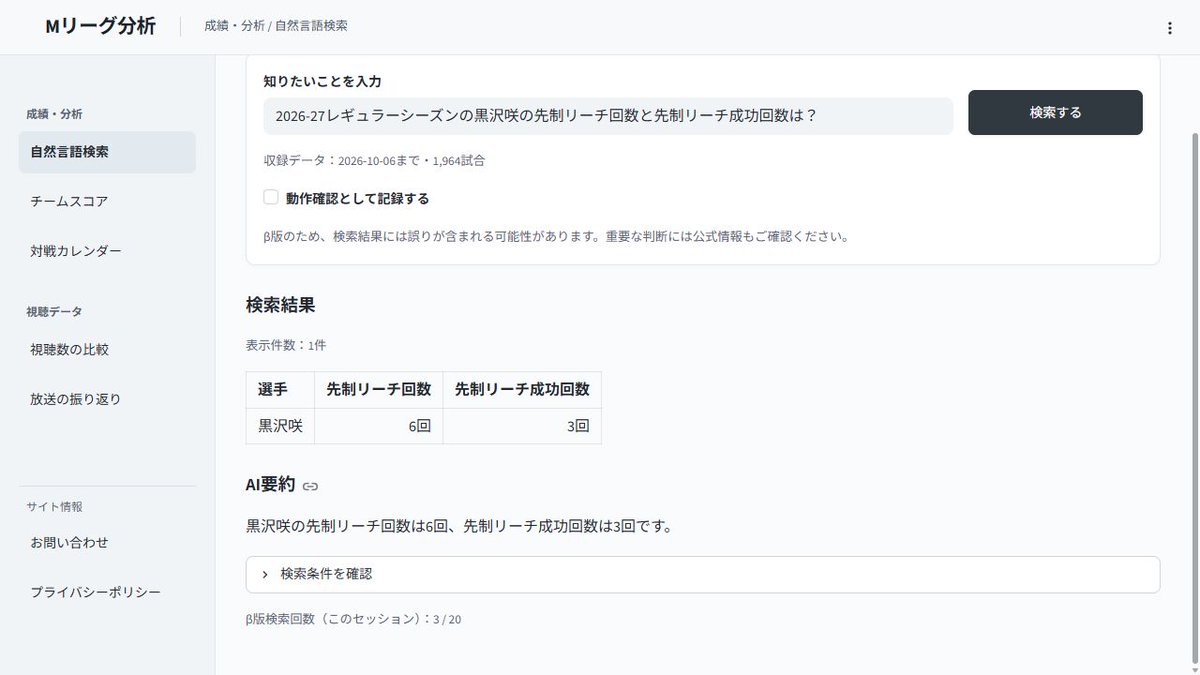Select 放送の振り返り sidebar item
Viewport: 1200px width, 675px height.
tap(107, 399)
